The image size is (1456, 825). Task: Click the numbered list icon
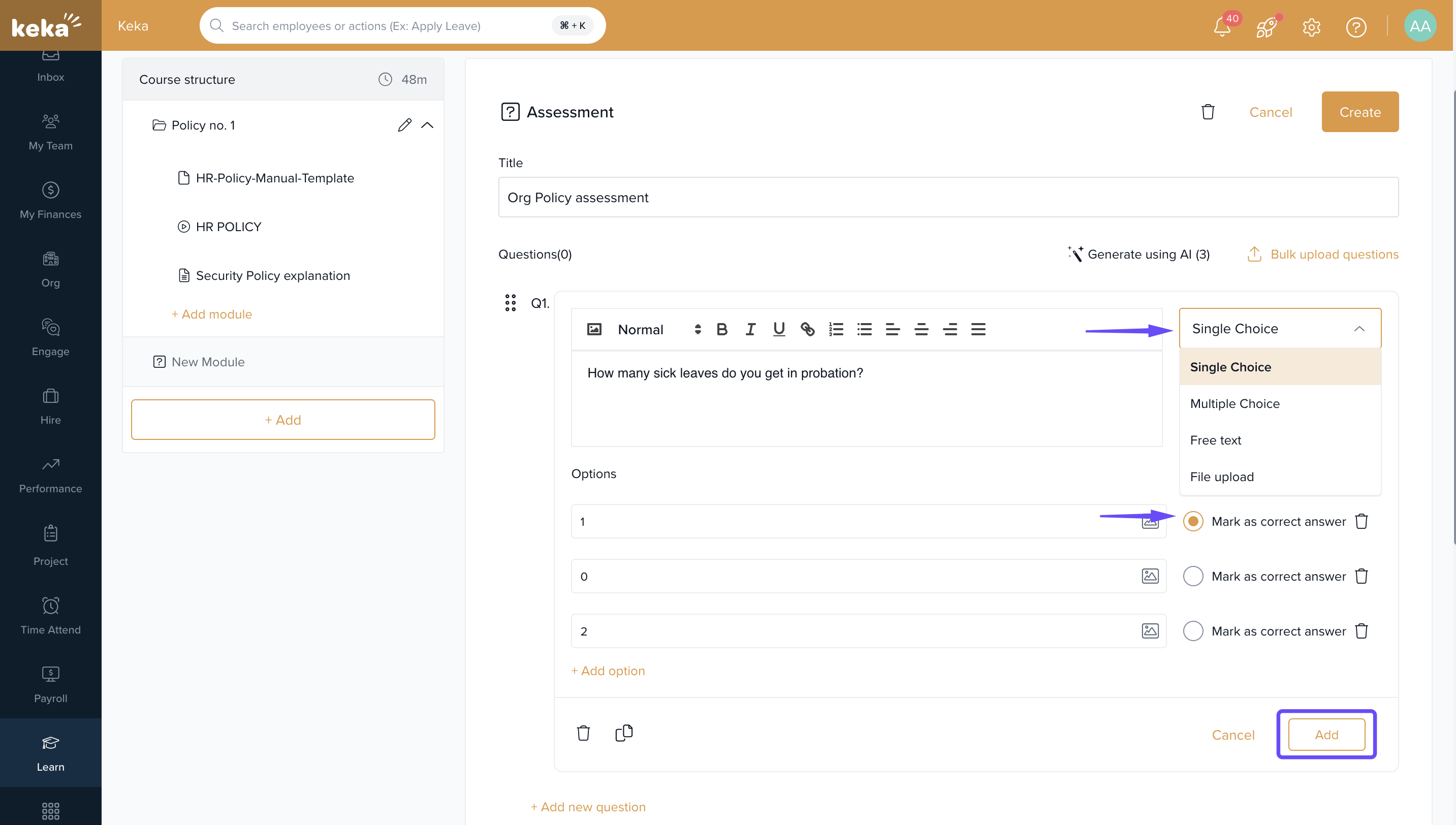click(836, 329)
